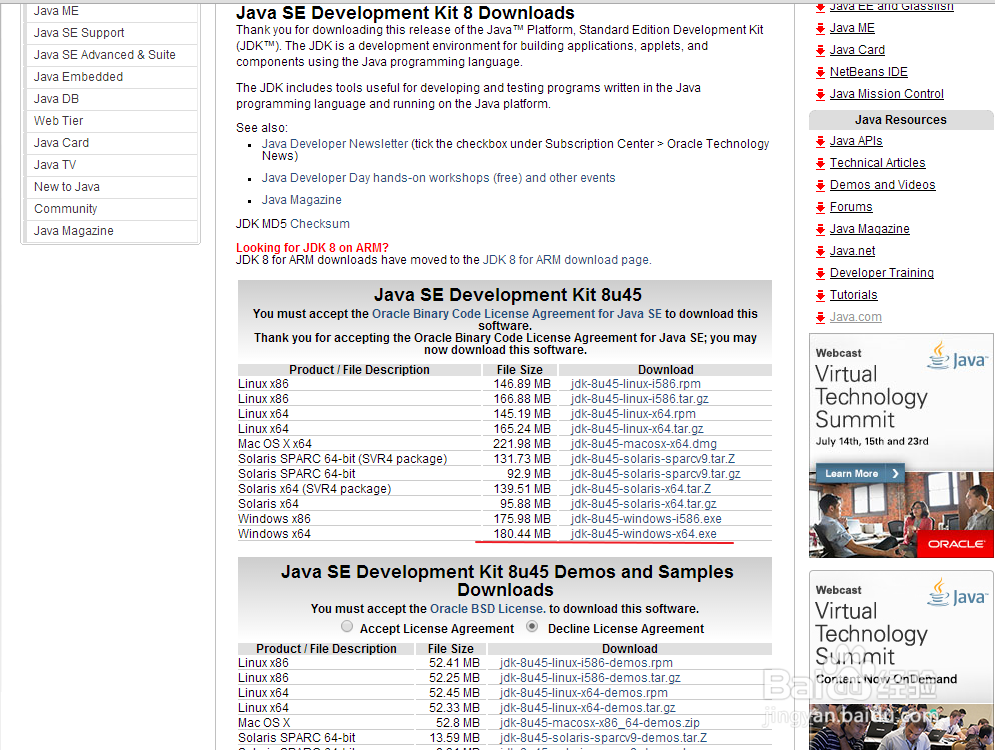Open Oracle Binary Code License Agreement link
This screenshot has height=750, width=995.
[517, 314]
